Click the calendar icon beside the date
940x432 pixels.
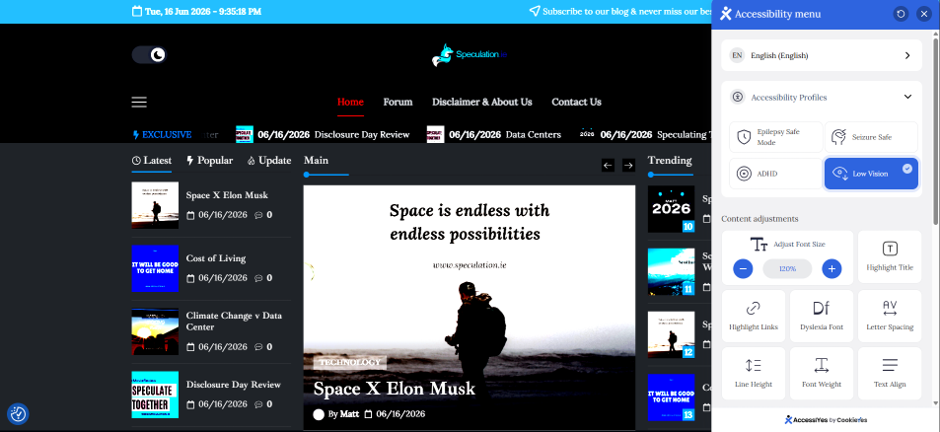pos(137,11)
